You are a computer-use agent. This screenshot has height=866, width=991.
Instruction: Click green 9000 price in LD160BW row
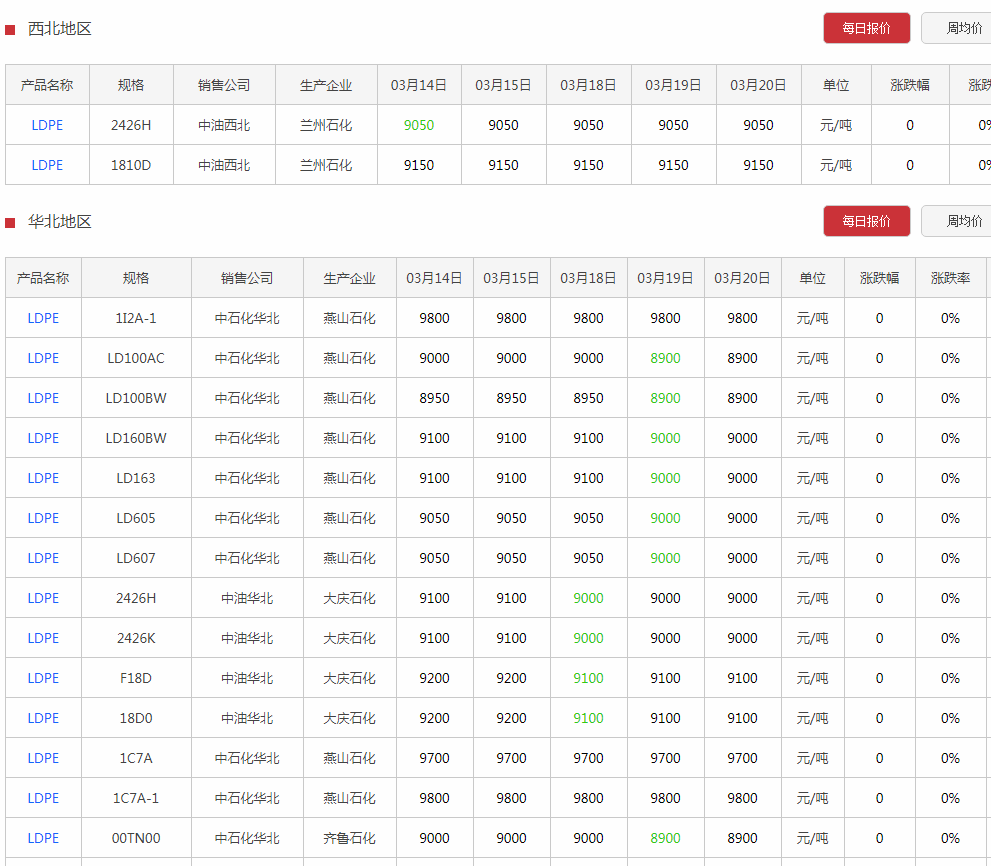(666, 438)
